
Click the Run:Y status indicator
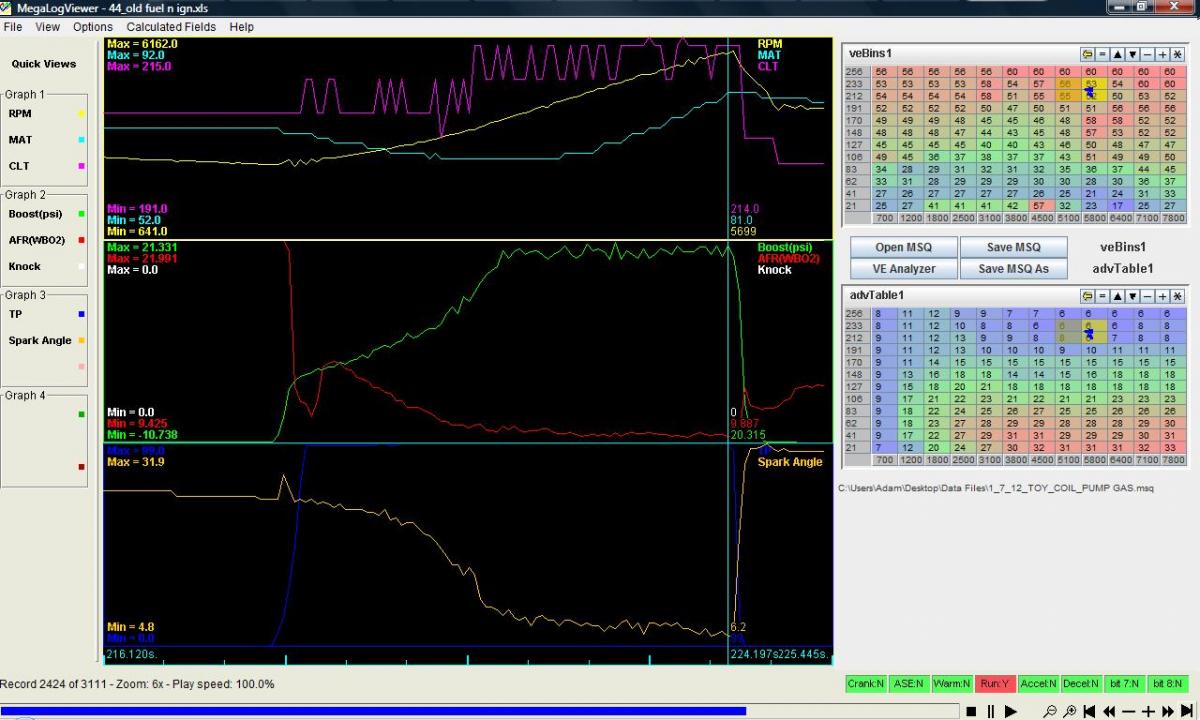coord(994,684)
